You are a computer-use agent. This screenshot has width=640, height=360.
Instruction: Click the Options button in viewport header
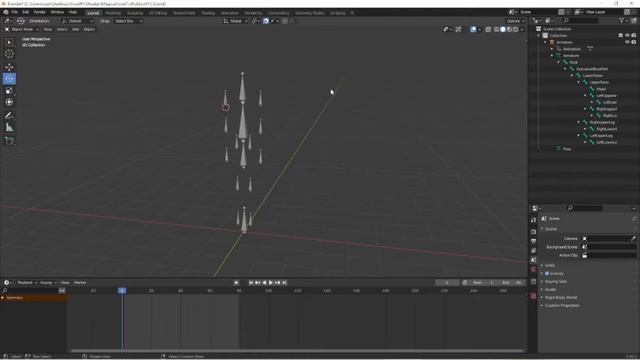pyautogui.click(x=515, y=21)
